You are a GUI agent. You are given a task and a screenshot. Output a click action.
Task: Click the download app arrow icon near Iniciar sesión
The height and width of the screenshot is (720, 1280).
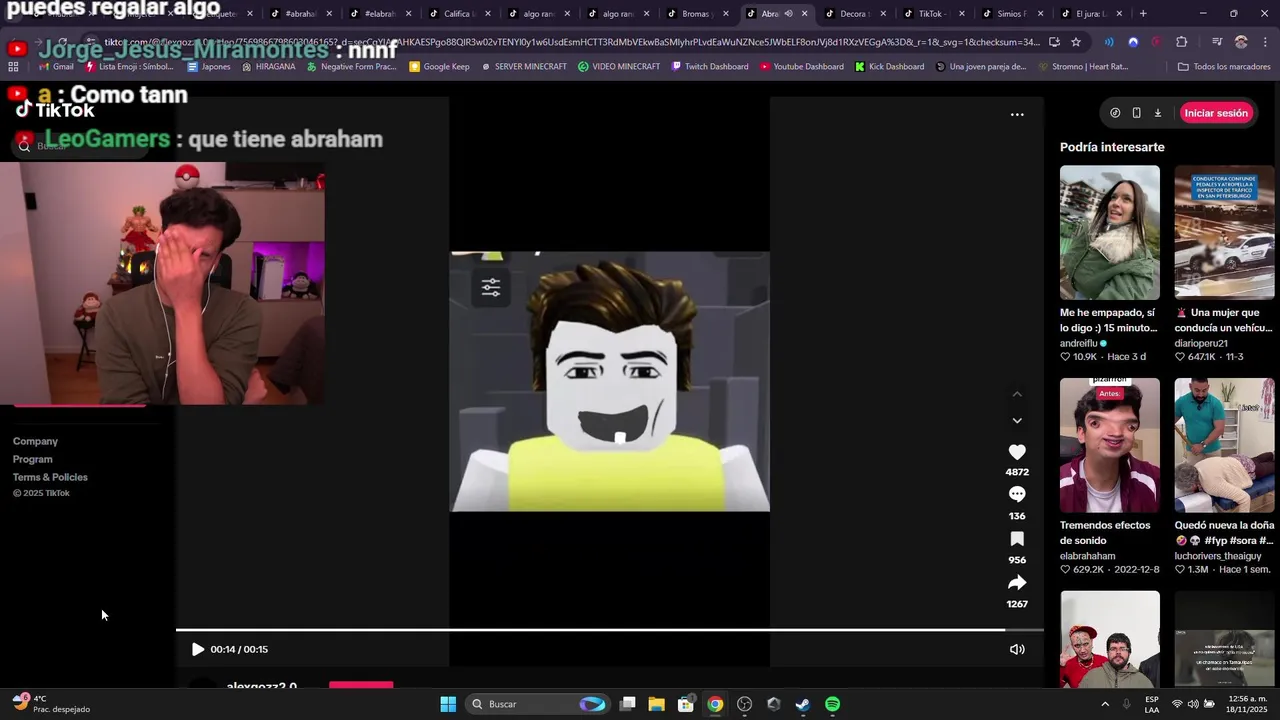1158,113
